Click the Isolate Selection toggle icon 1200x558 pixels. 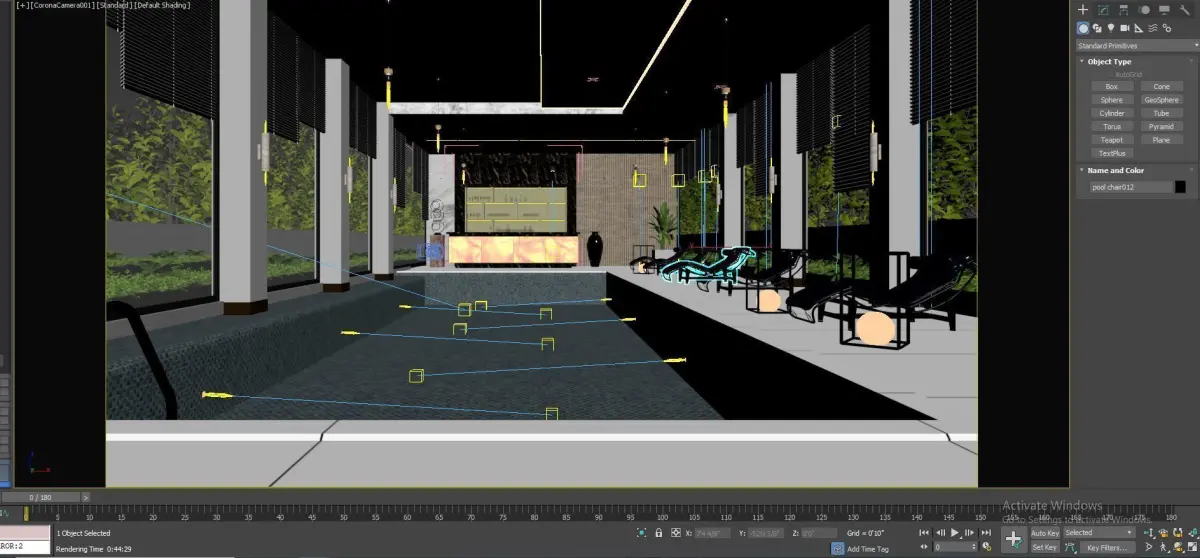coord(641,532)
